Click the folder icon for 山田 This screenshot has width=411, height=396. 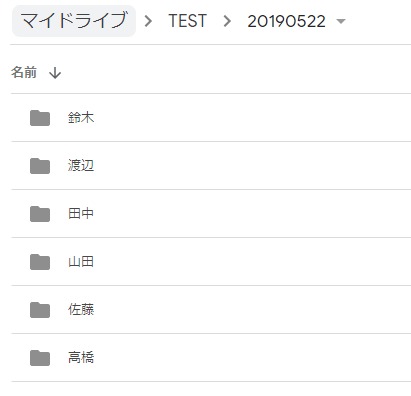pos(40,262)
